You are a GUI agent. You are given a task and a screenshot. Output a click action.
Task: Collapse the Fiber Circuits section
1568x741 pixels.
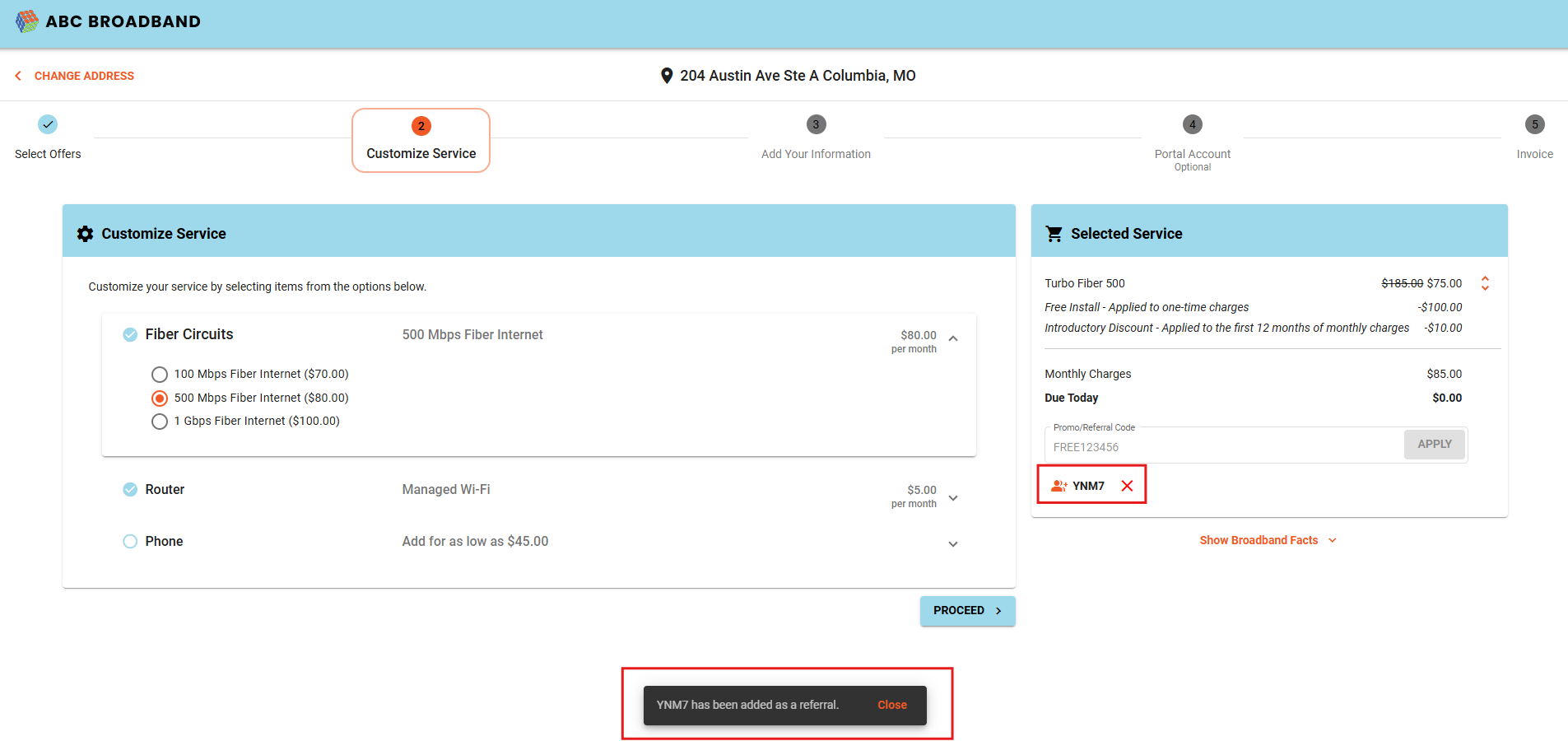(x=953, y=338)
